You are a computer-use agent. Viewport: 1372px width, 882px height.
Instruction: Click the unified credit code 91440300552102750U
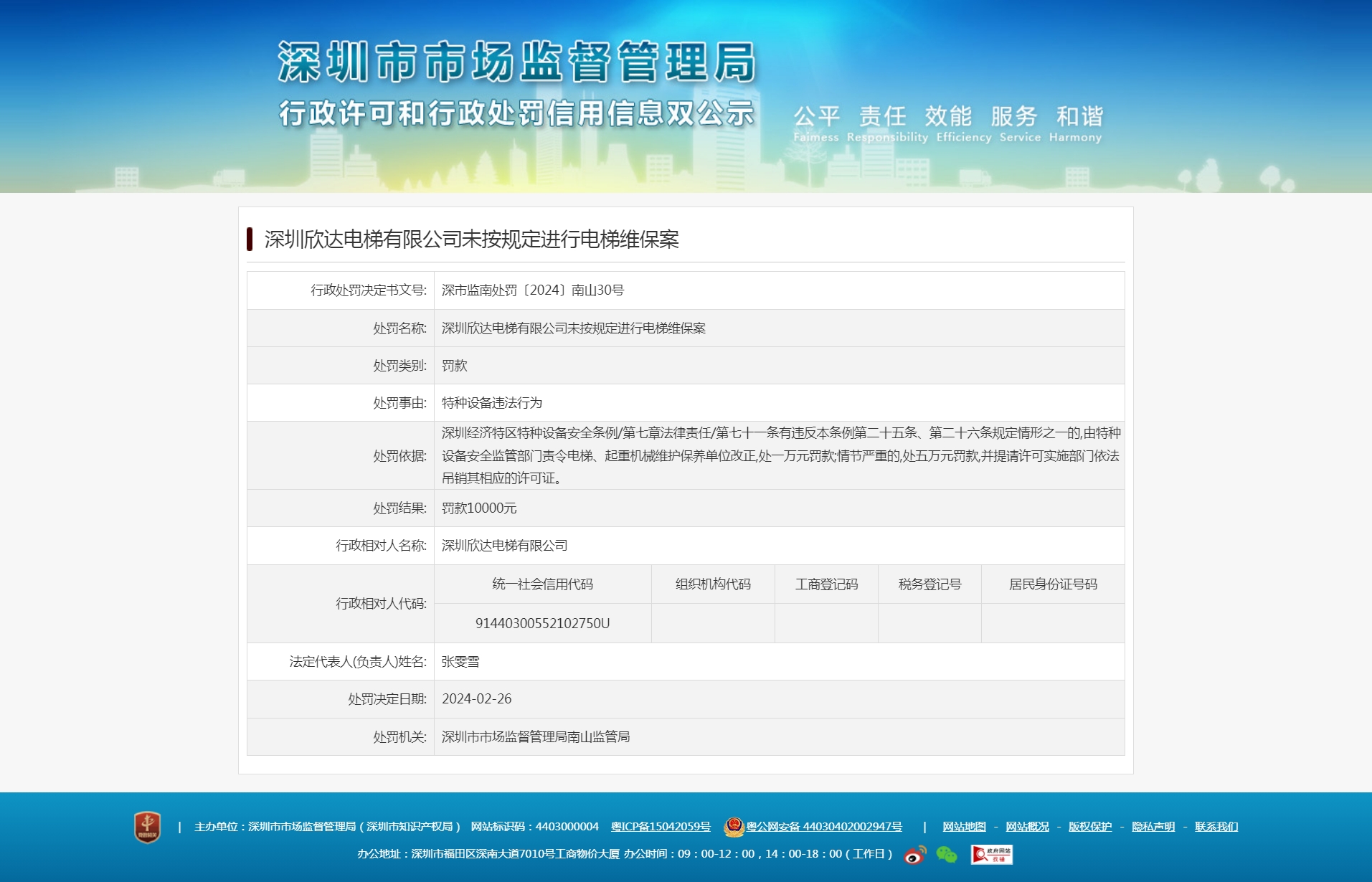click(542, 623)
